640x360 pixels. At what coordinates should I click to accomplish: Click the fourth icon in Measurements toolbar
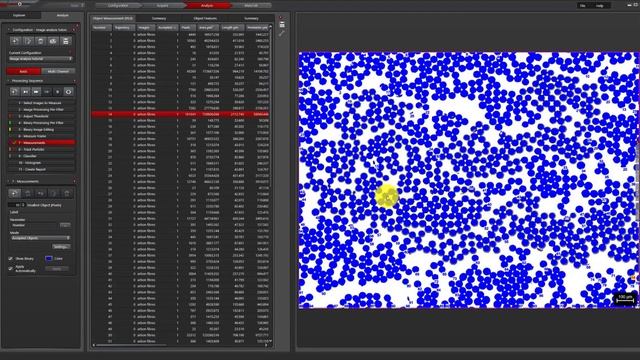tap(54, 193)
